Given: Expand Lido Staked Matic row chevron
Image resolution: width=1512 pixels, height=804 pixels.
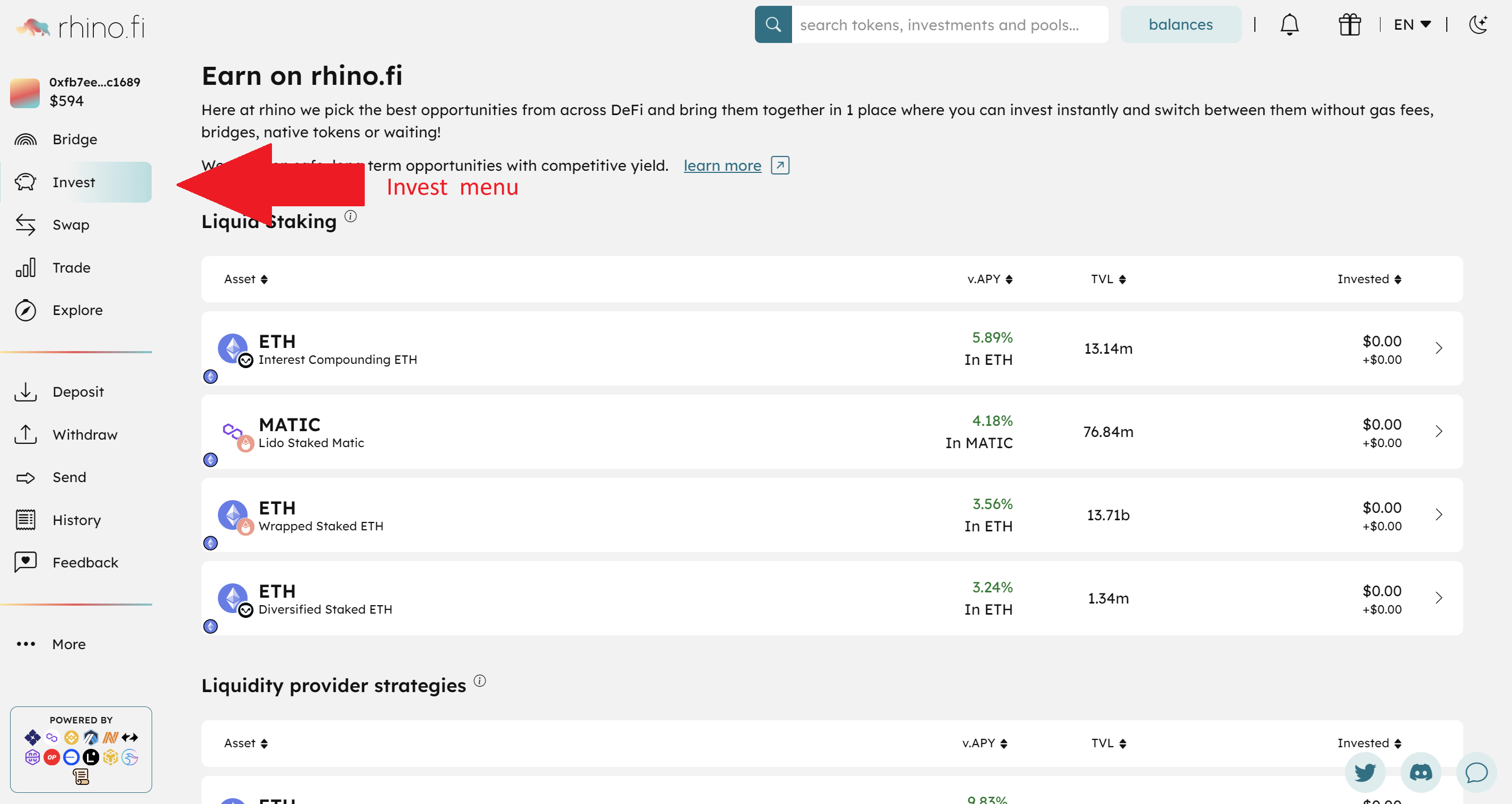Looking at the screenshot, I should tap(1439, 432).
